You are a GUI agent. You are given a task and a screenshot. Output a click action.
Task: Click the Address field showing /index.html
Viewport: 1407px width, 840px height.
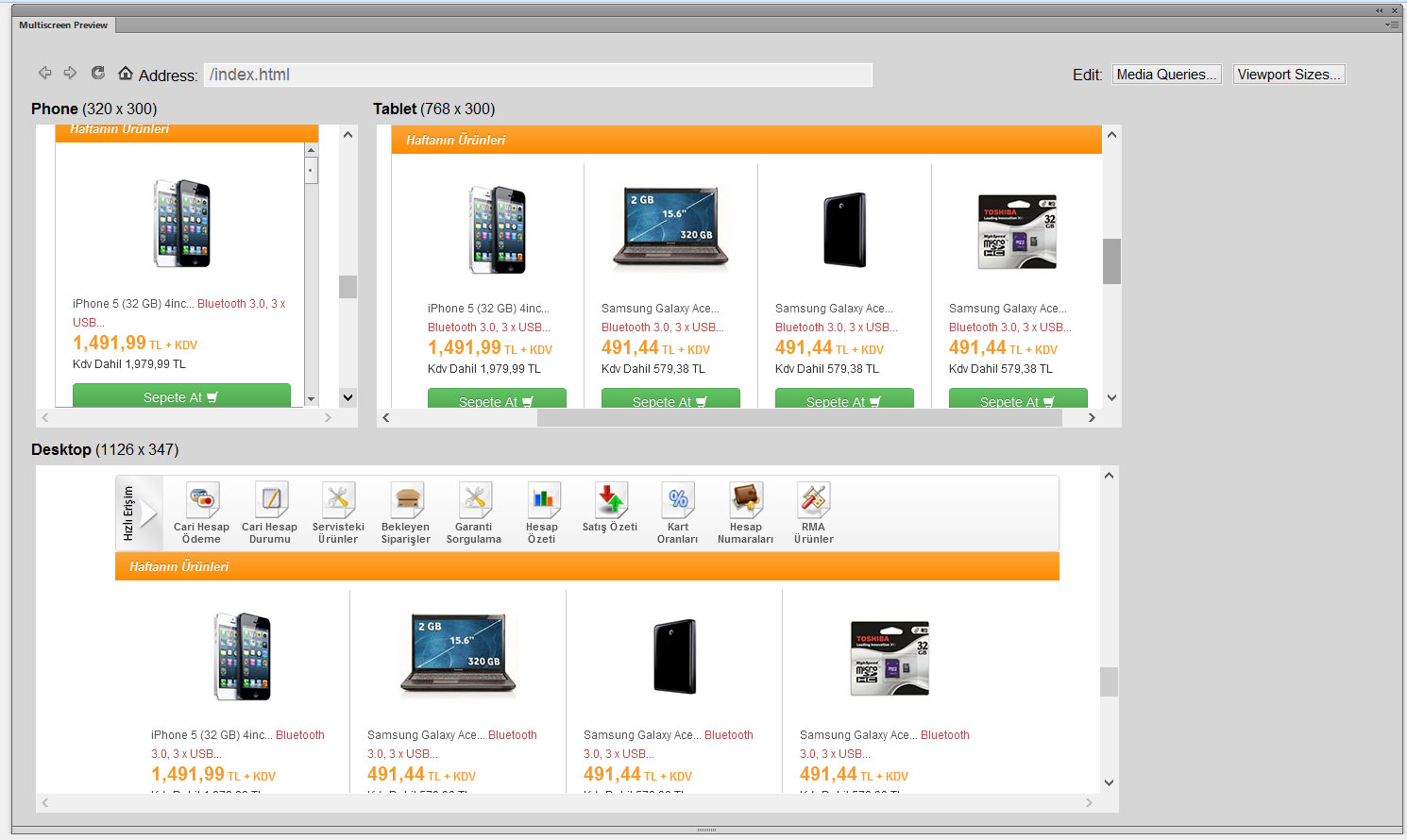click(538, 75)
